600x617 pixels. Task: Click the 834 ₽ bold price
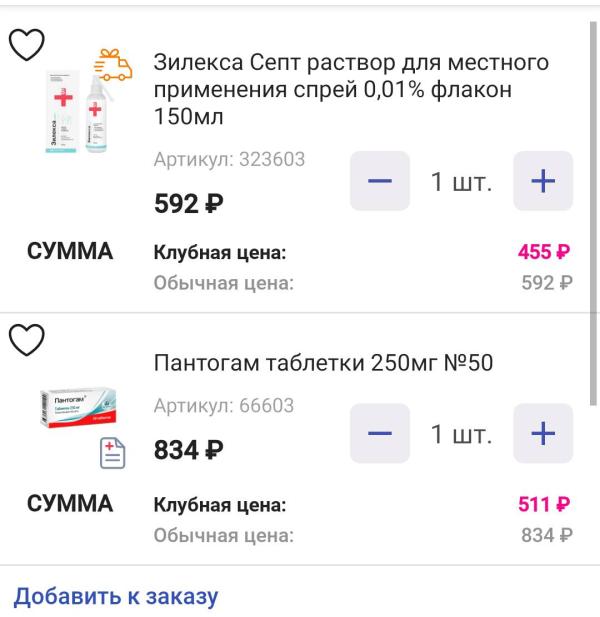[x=188, y=452]
